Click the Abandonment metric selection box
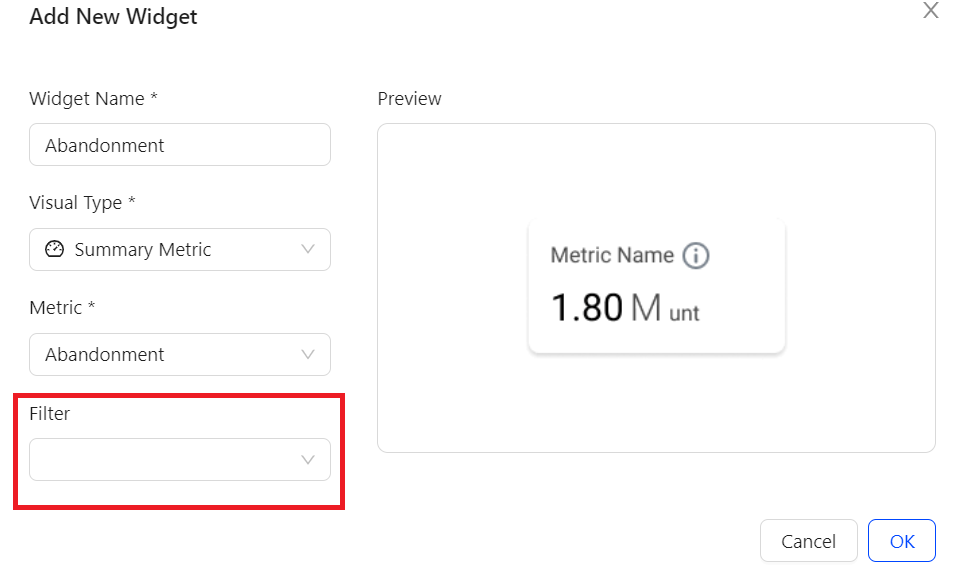 [180, 354]
